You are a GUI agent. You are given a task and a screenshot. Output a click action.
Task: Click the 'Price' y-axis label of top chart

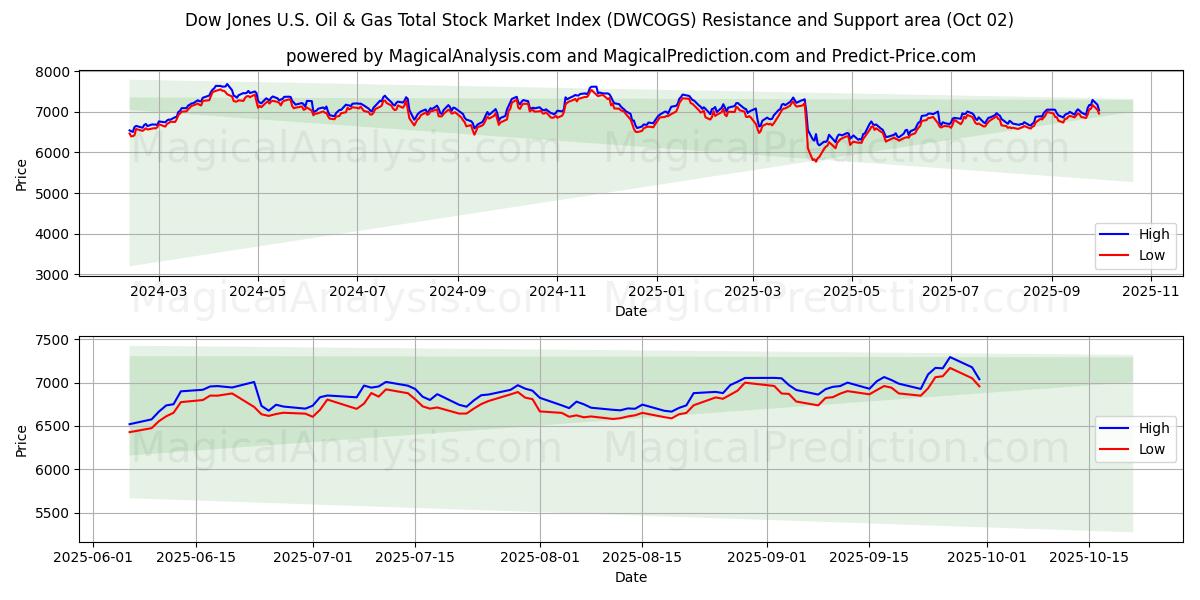[22, 174]
